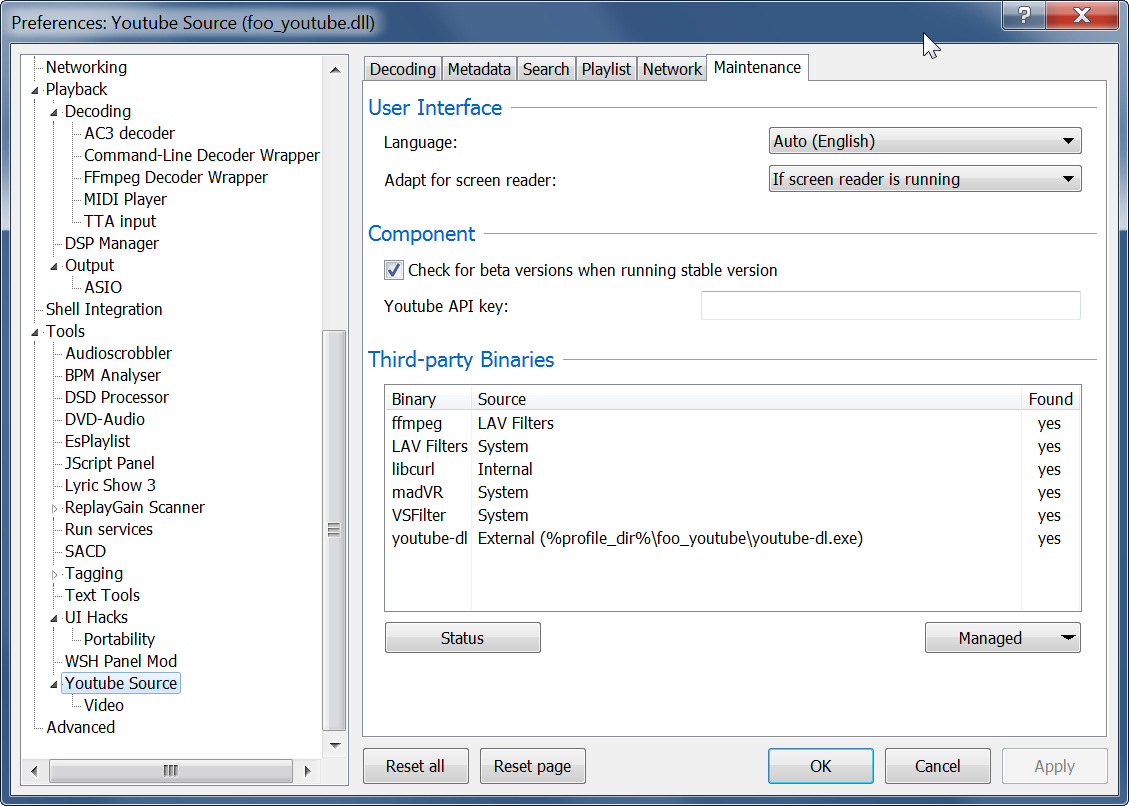The height and width of the screenshot is (806, 1129).
Task: Open Adapt for screen reader dropdown
Action: click(925, 180)
